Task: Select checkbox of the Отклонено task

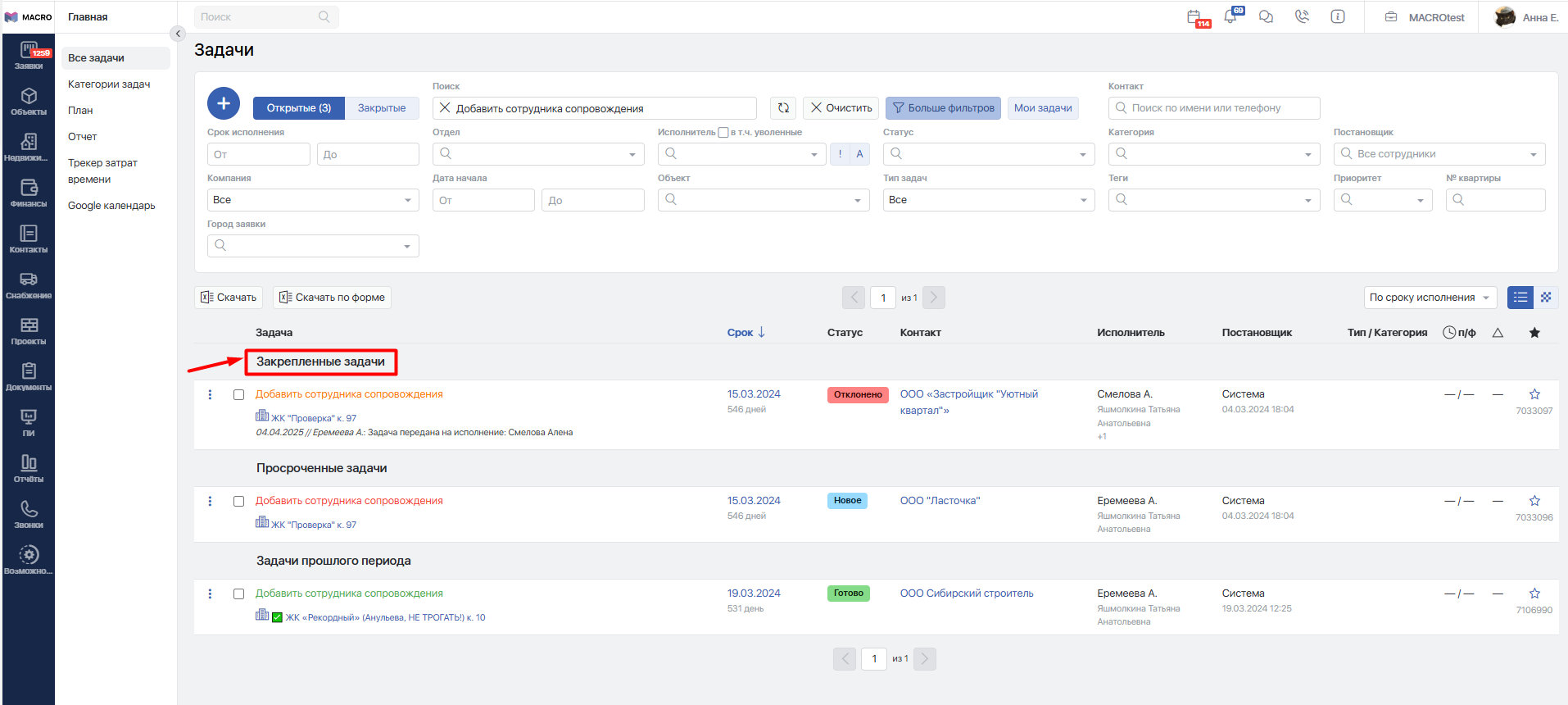Action: coord(239,394)
